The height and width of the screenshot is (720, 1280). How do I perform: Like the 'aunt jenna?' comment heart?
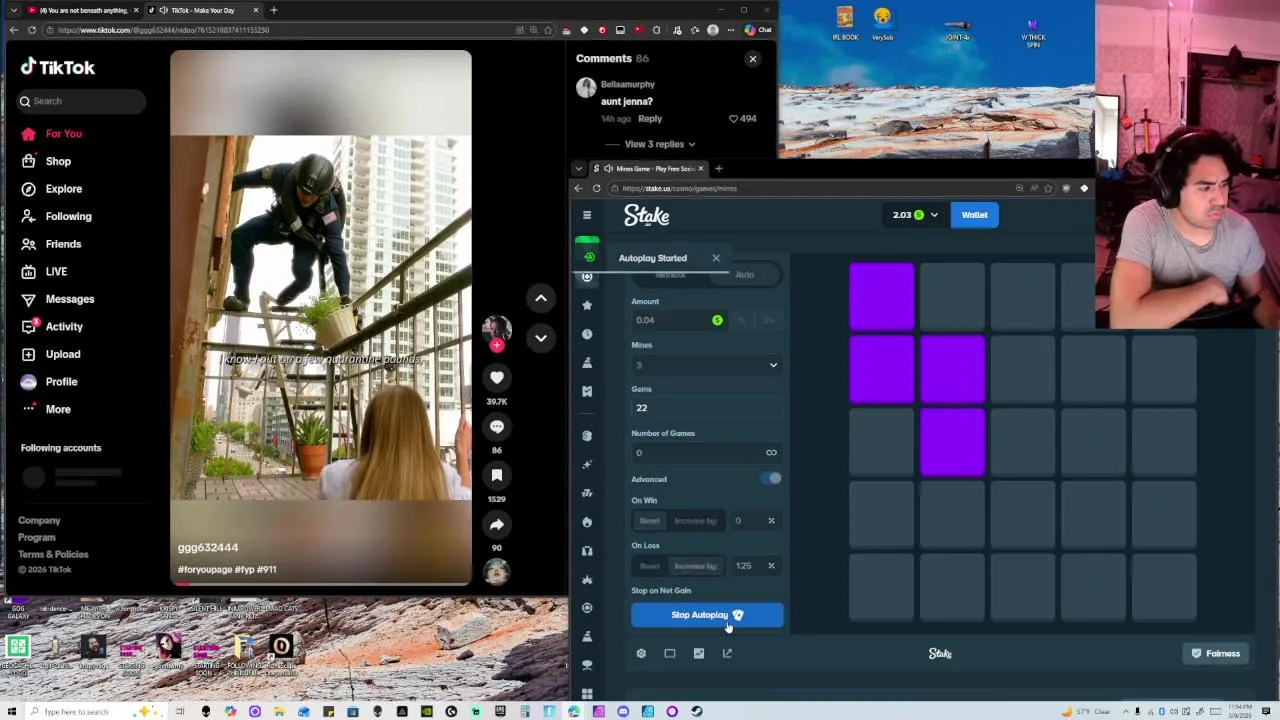point(734,118)
